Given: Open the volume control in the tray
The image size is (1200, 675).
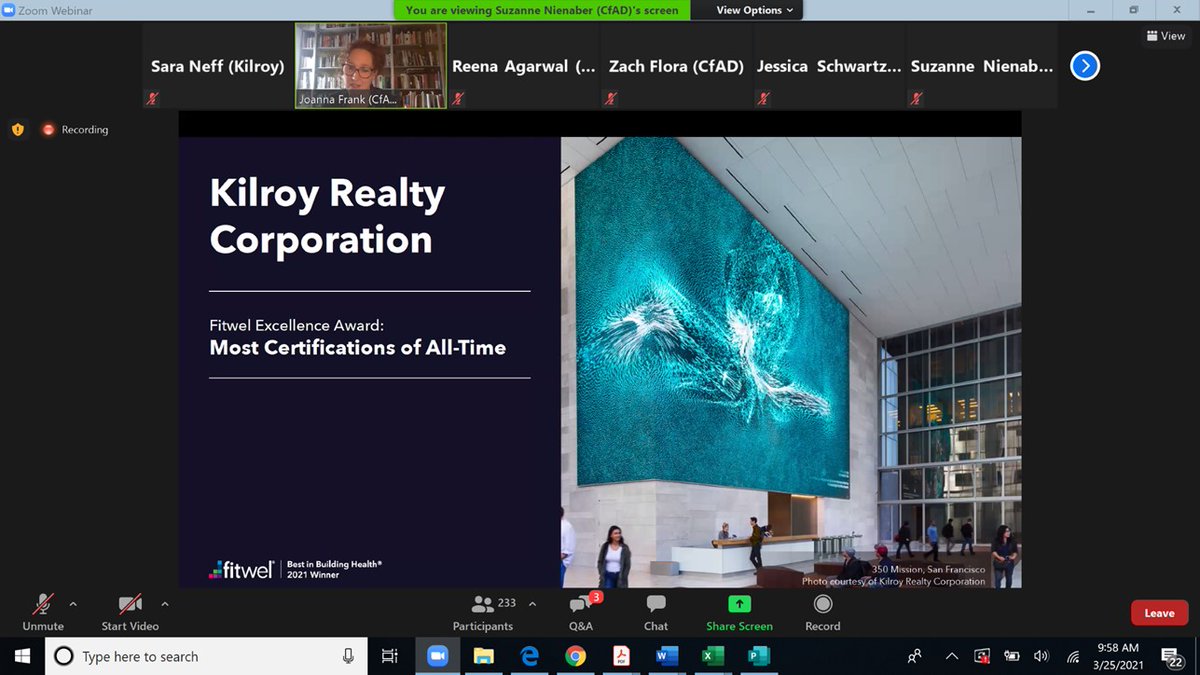Looking at the screenshot, I should [1041, 656].
